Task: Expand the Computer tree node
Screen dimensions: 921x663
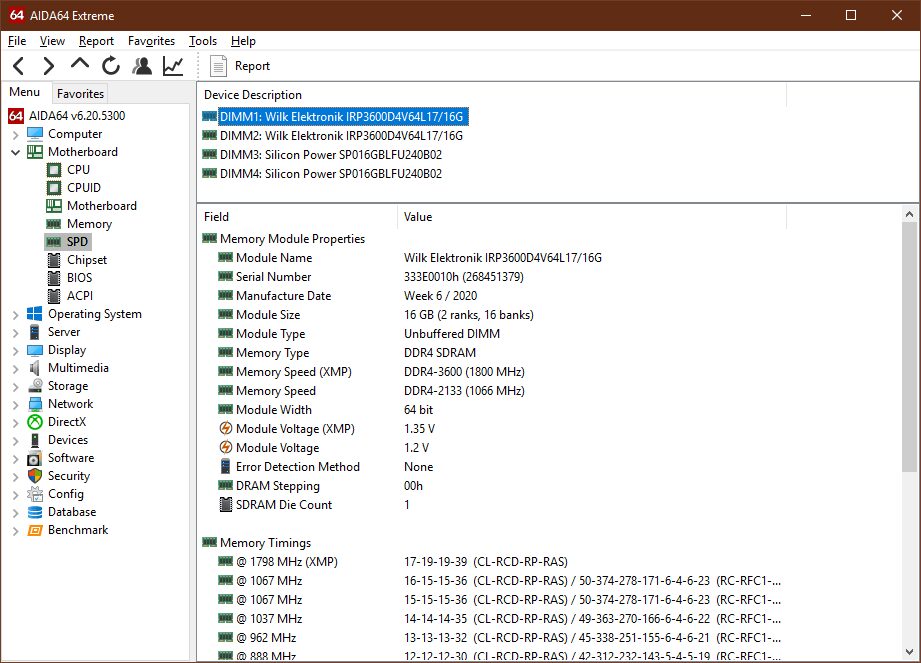Action: click(x=16, y=134)
